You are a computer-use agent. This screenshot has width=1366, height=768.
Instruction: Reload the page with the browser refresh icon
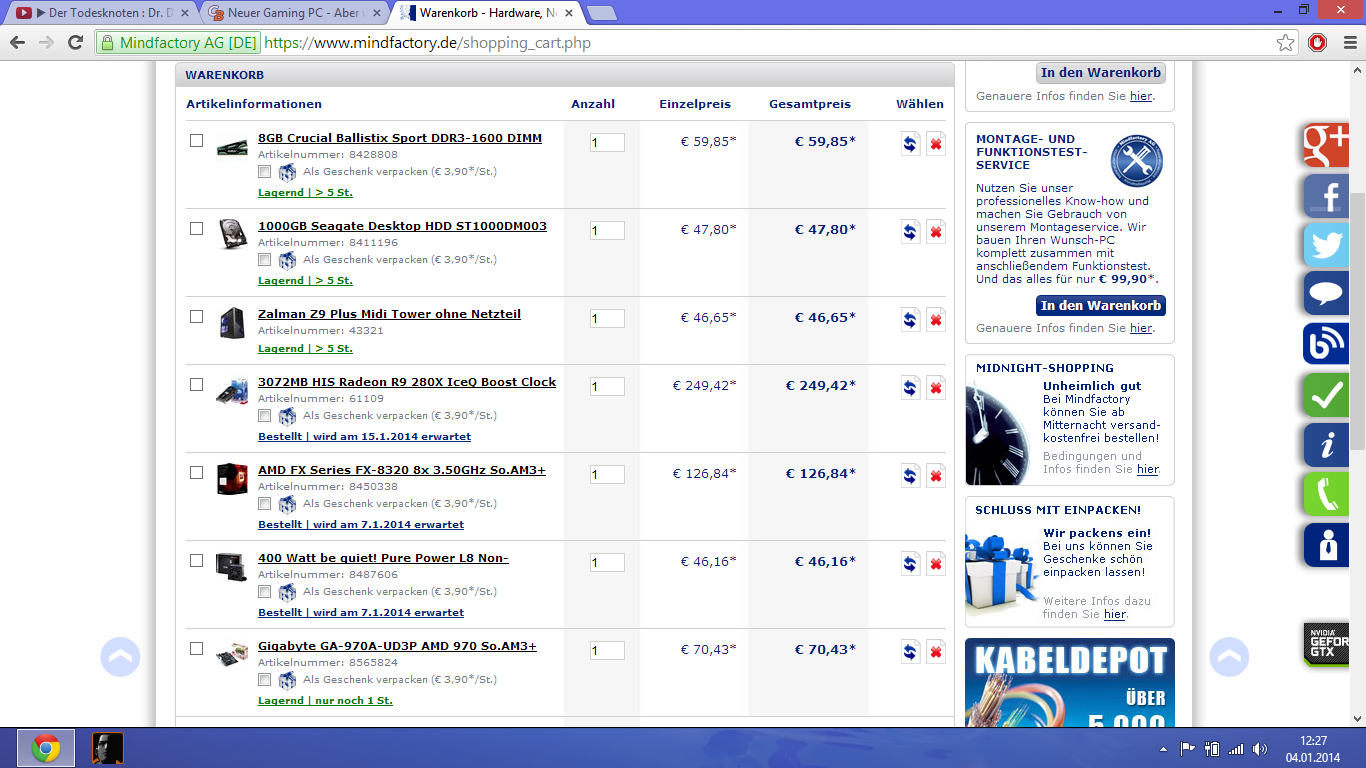(75, 43)
